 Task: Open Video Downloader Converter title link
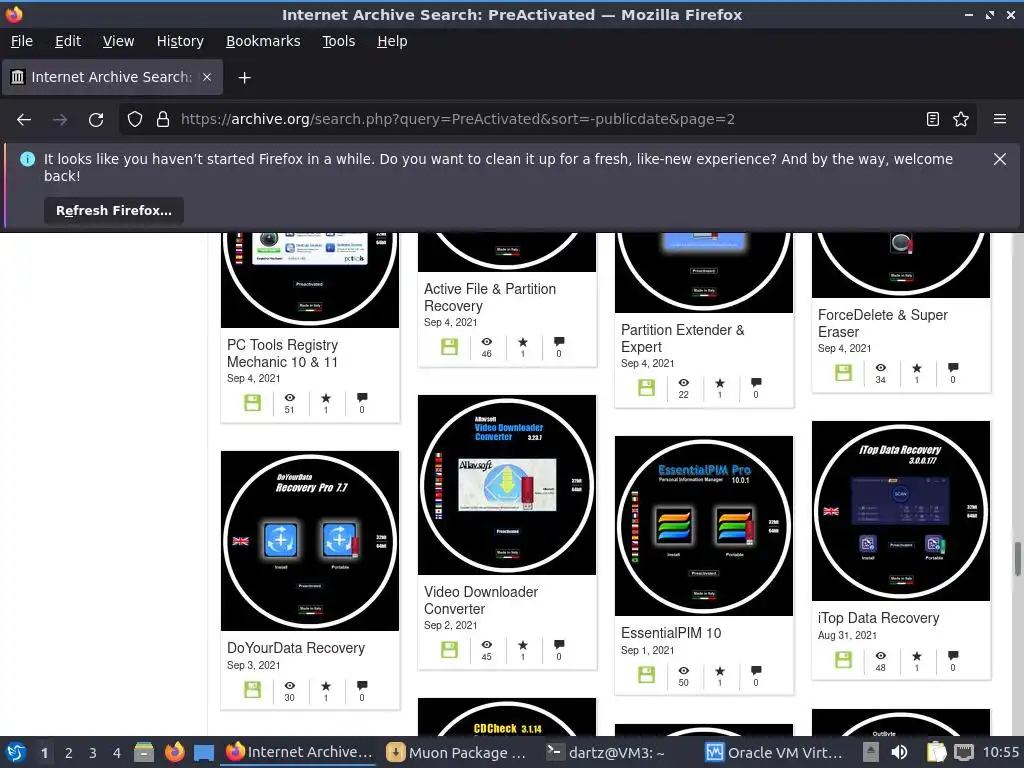(x=481, y=600)
